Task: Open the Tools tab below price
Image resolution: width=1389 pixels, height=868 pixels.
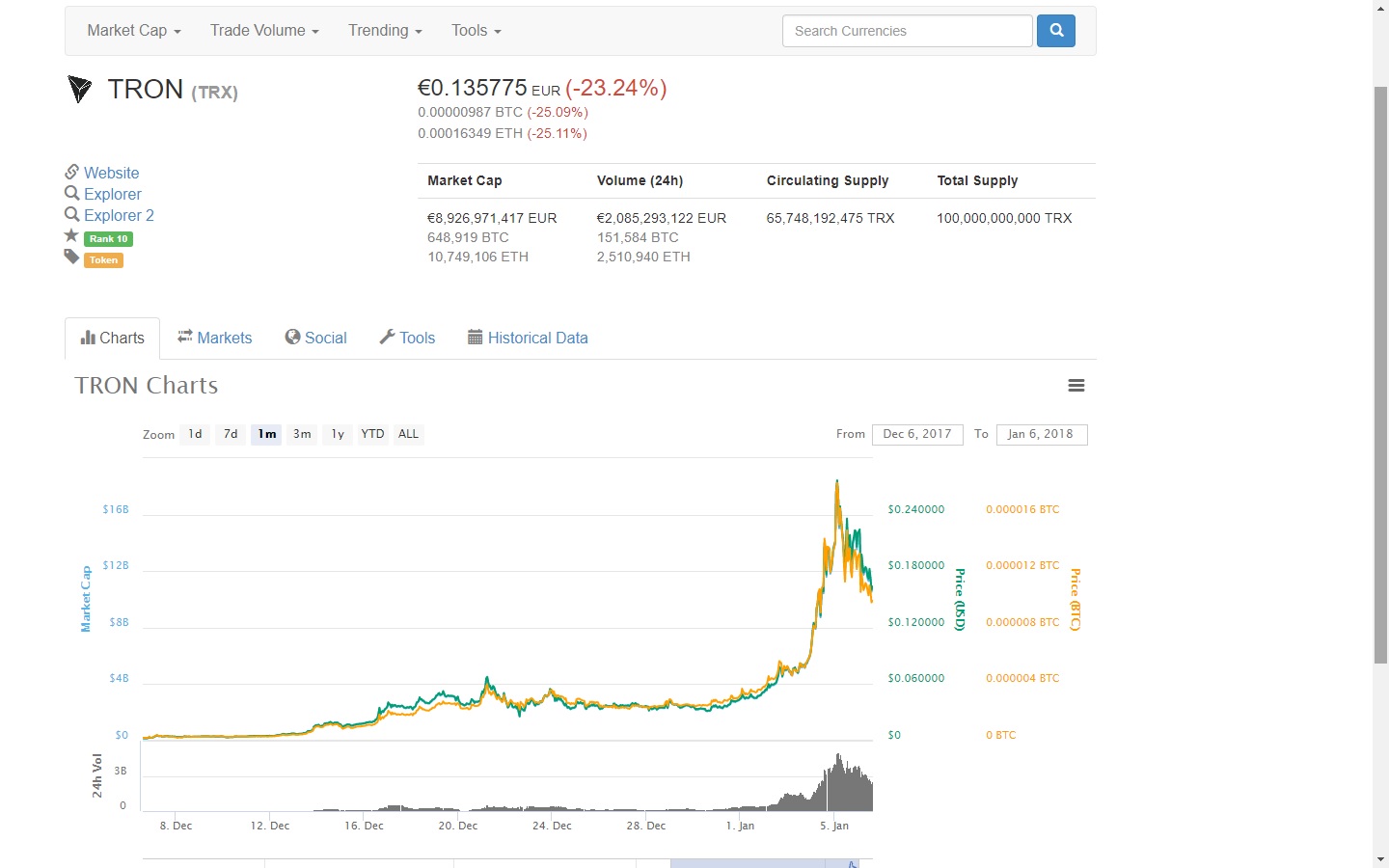Action: [407, 339]
